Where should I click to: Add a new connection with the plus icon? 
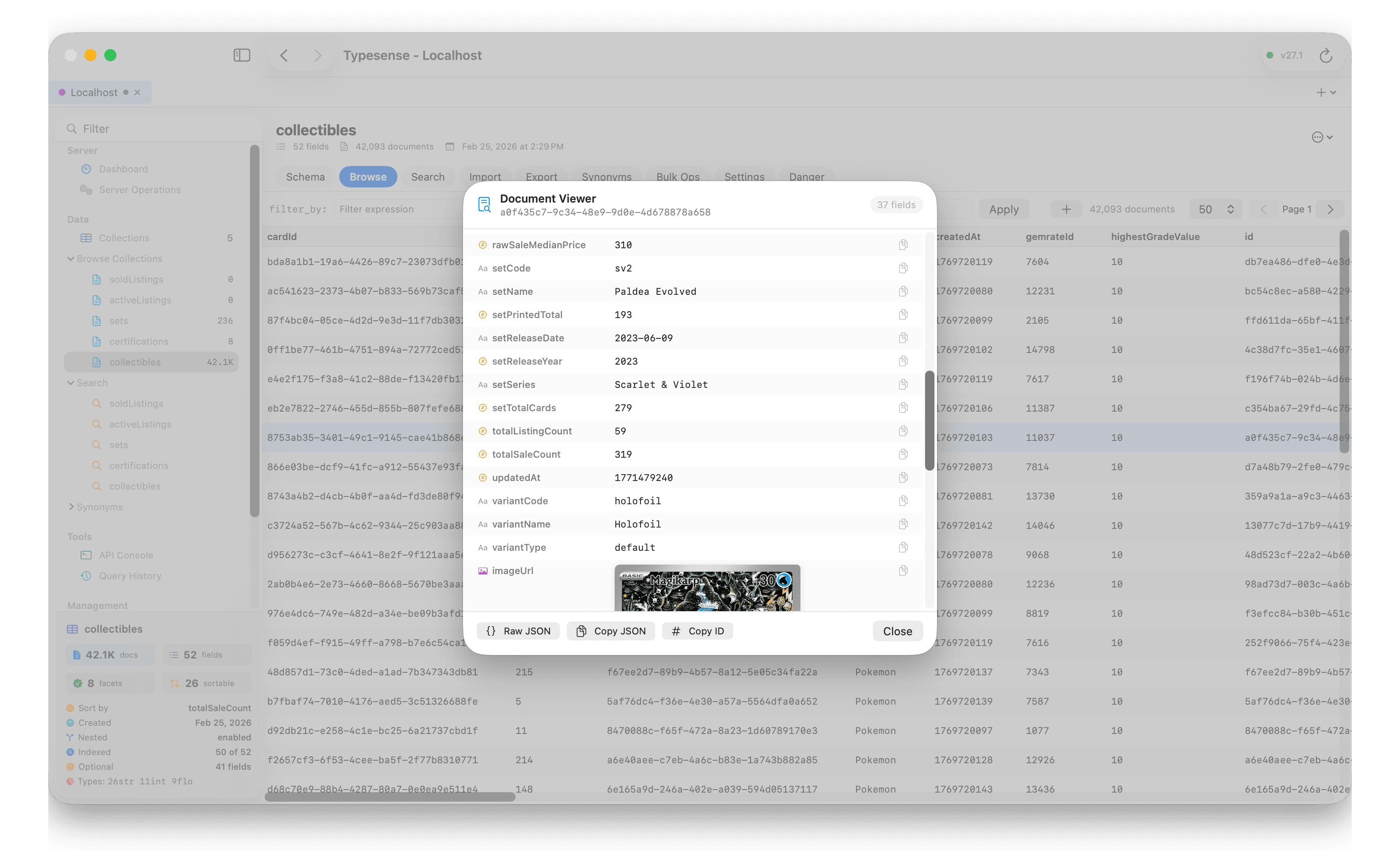click(1321, 92)
